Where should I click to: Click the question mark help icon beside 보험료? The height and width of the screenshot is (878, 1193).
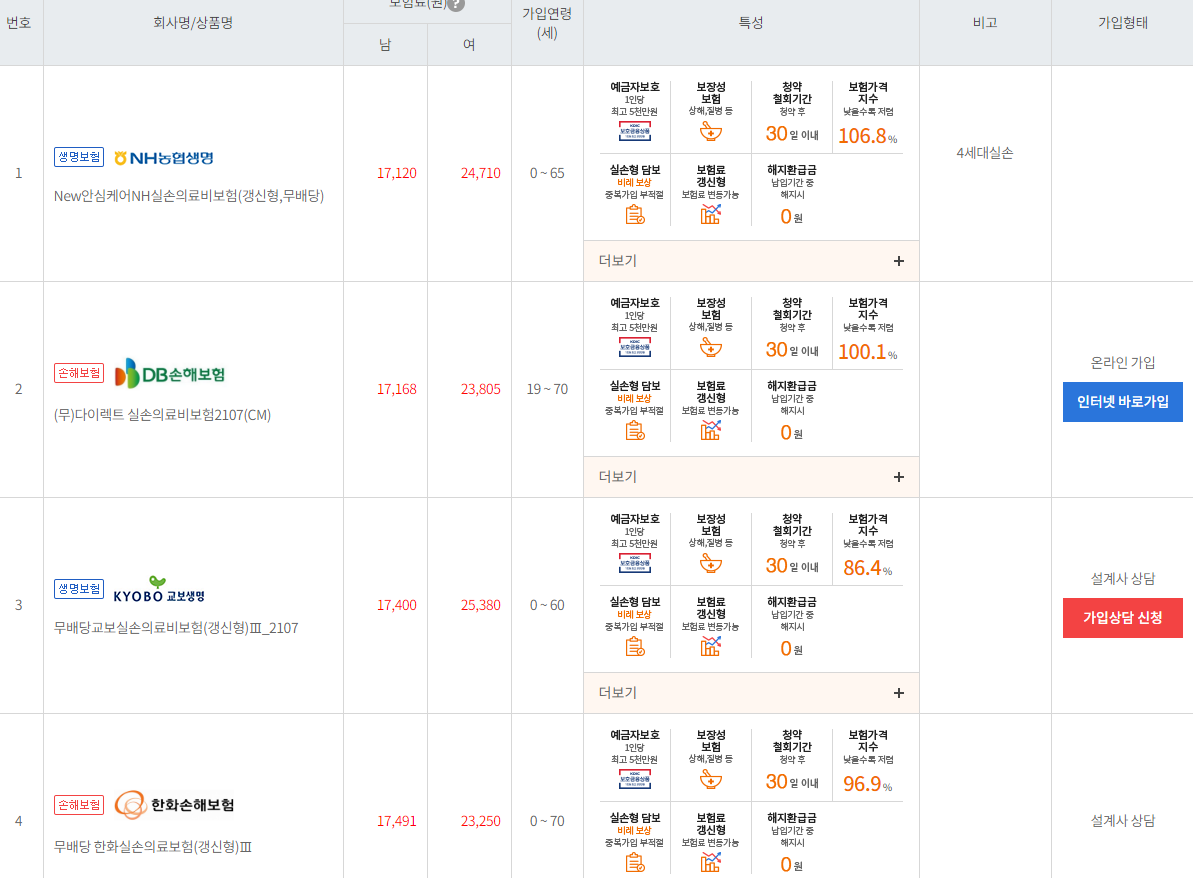point(456,5)
